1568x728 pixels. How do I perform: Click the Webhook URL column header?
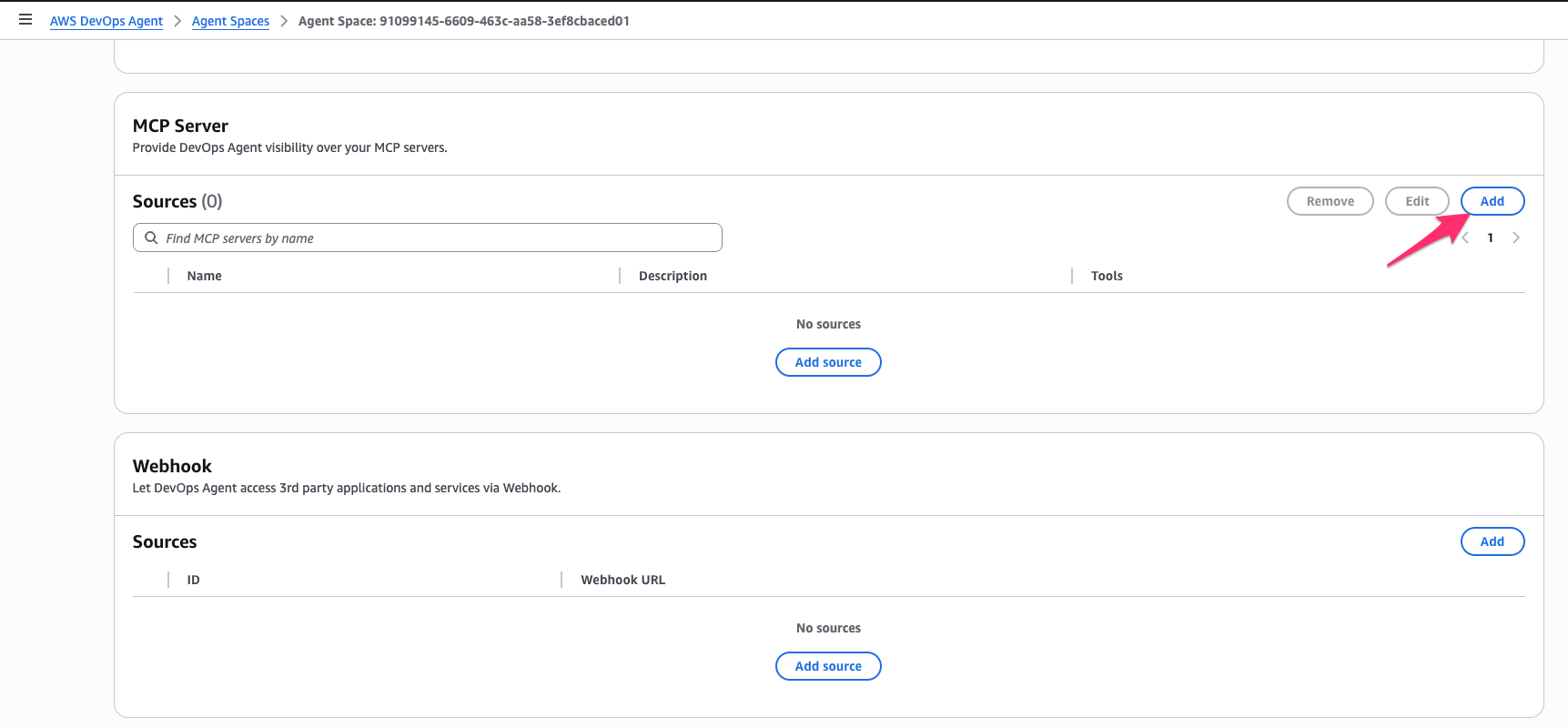[x=622, y=580]
